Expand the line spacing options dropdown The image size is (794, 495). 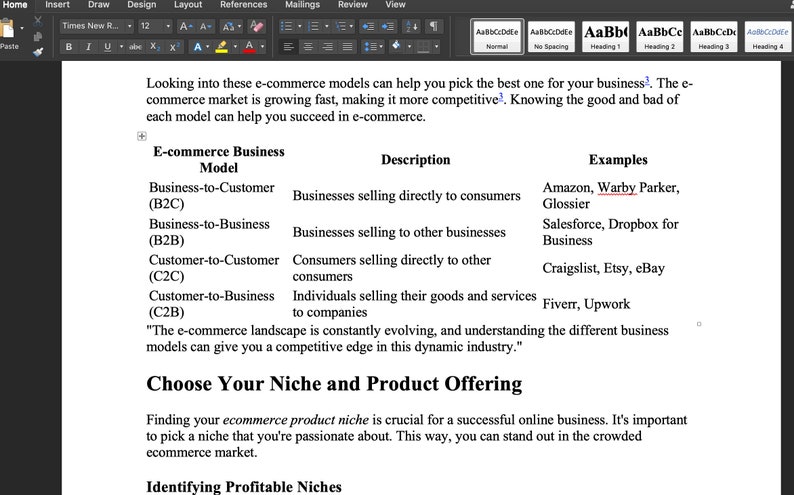379,47
